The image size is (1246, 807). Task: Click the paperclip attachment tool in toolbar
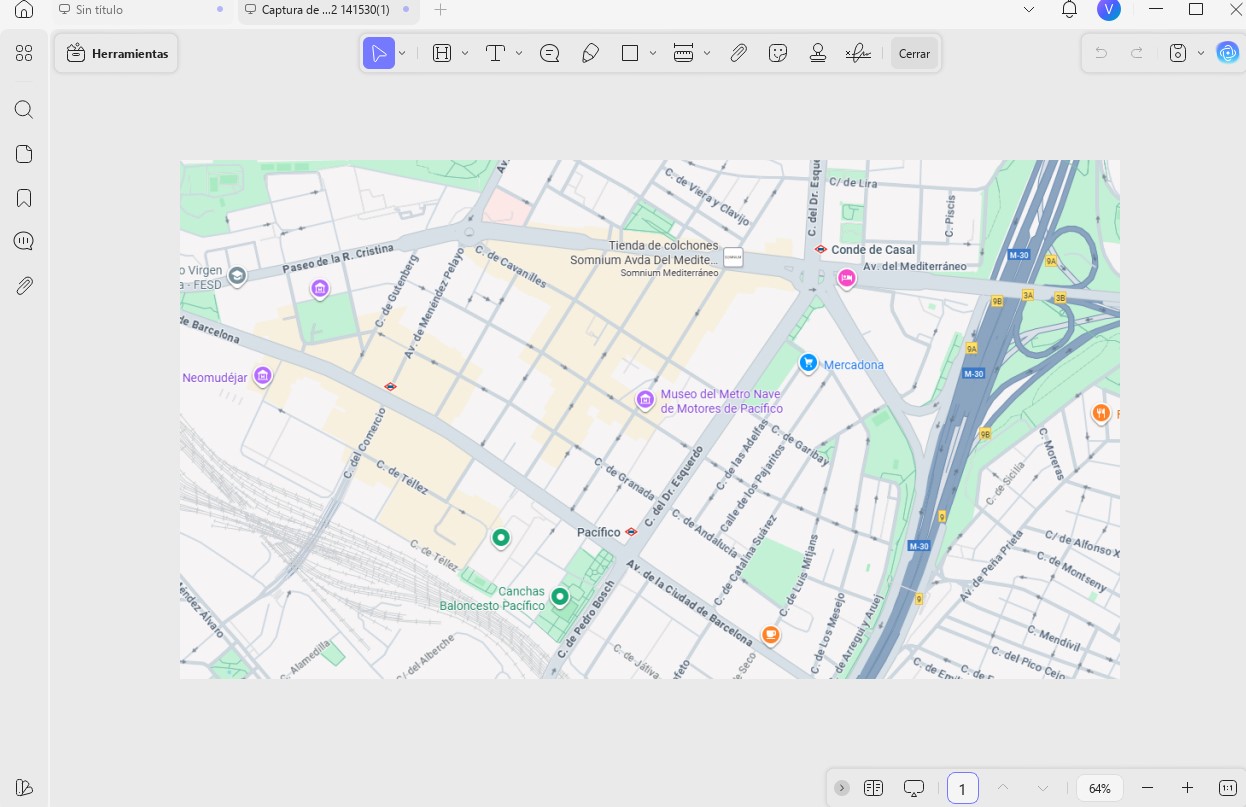point(738,54)
